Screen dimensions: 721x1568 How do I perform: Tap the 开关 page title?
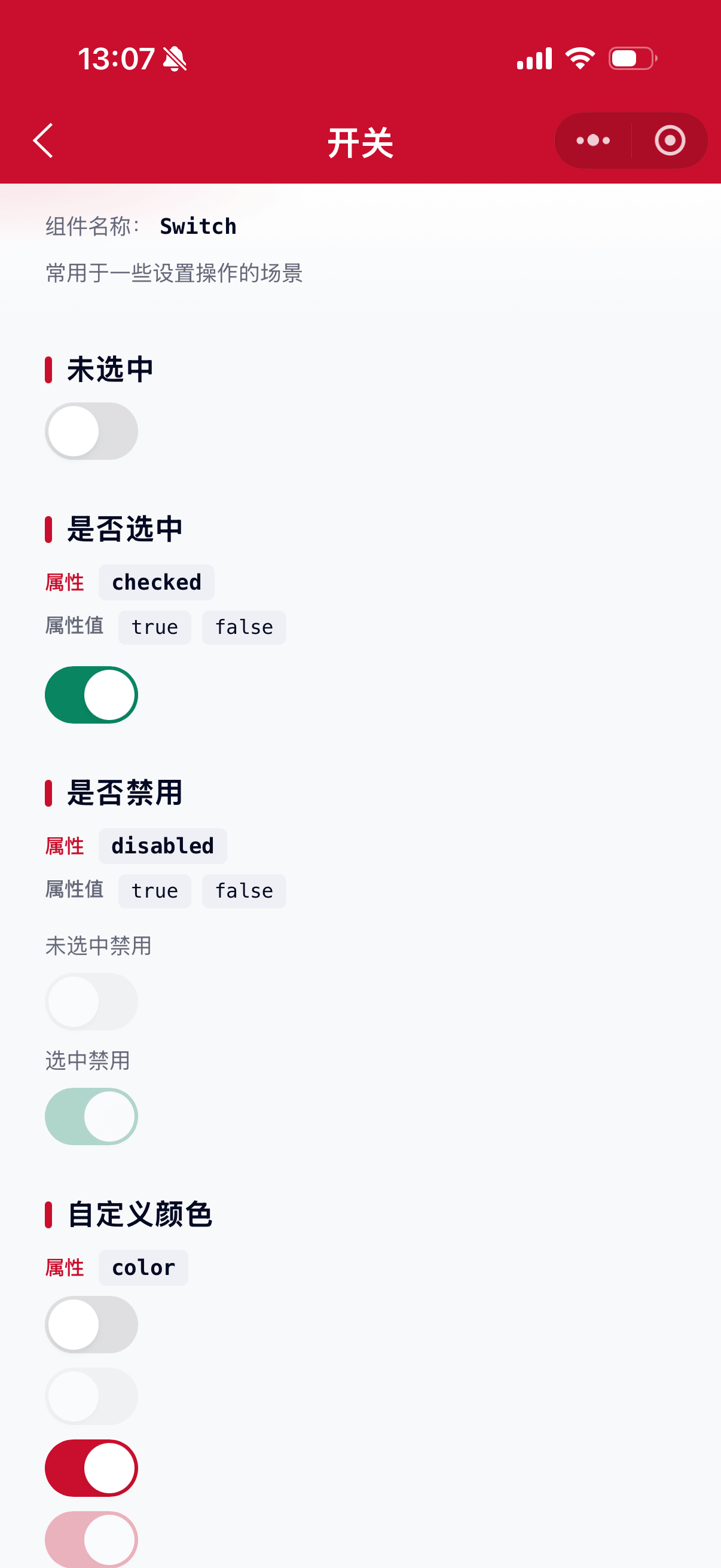360,143
